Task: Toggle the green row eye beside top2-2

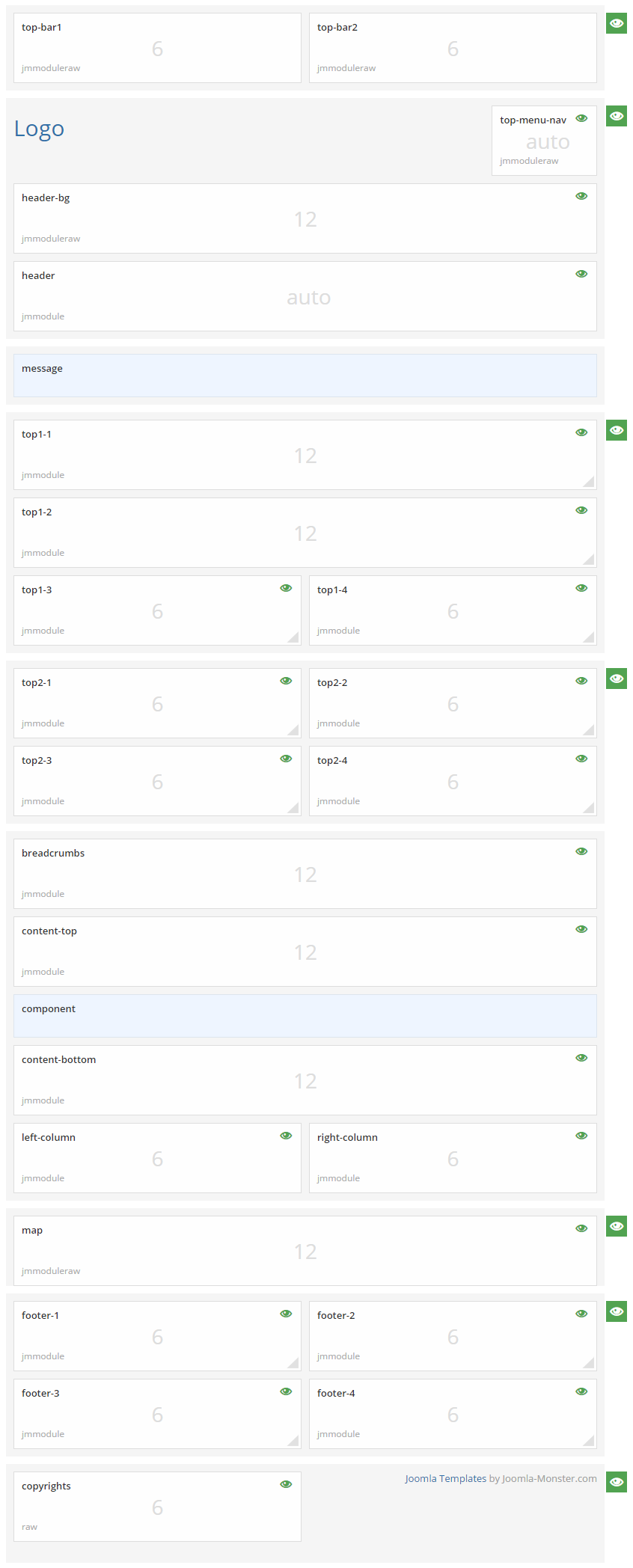Action: pos(617,679)
